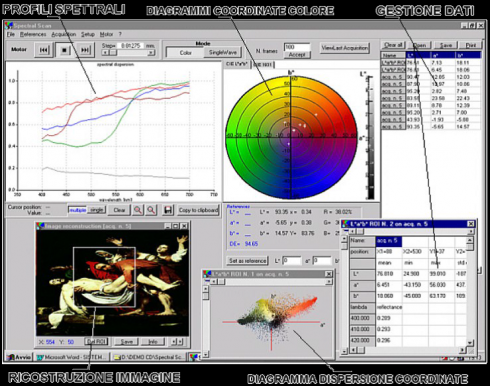Toggle the multiple curves mode button
The height and width of the screenshot is (386, 490).
coord(77,210)
